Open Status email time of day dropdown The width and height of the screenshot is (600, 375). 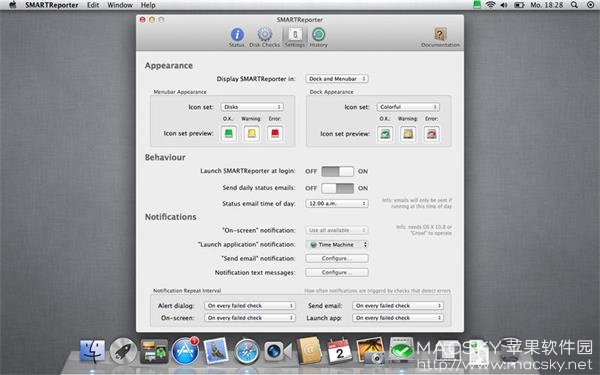pyautogui.click(x=337, y=203)
